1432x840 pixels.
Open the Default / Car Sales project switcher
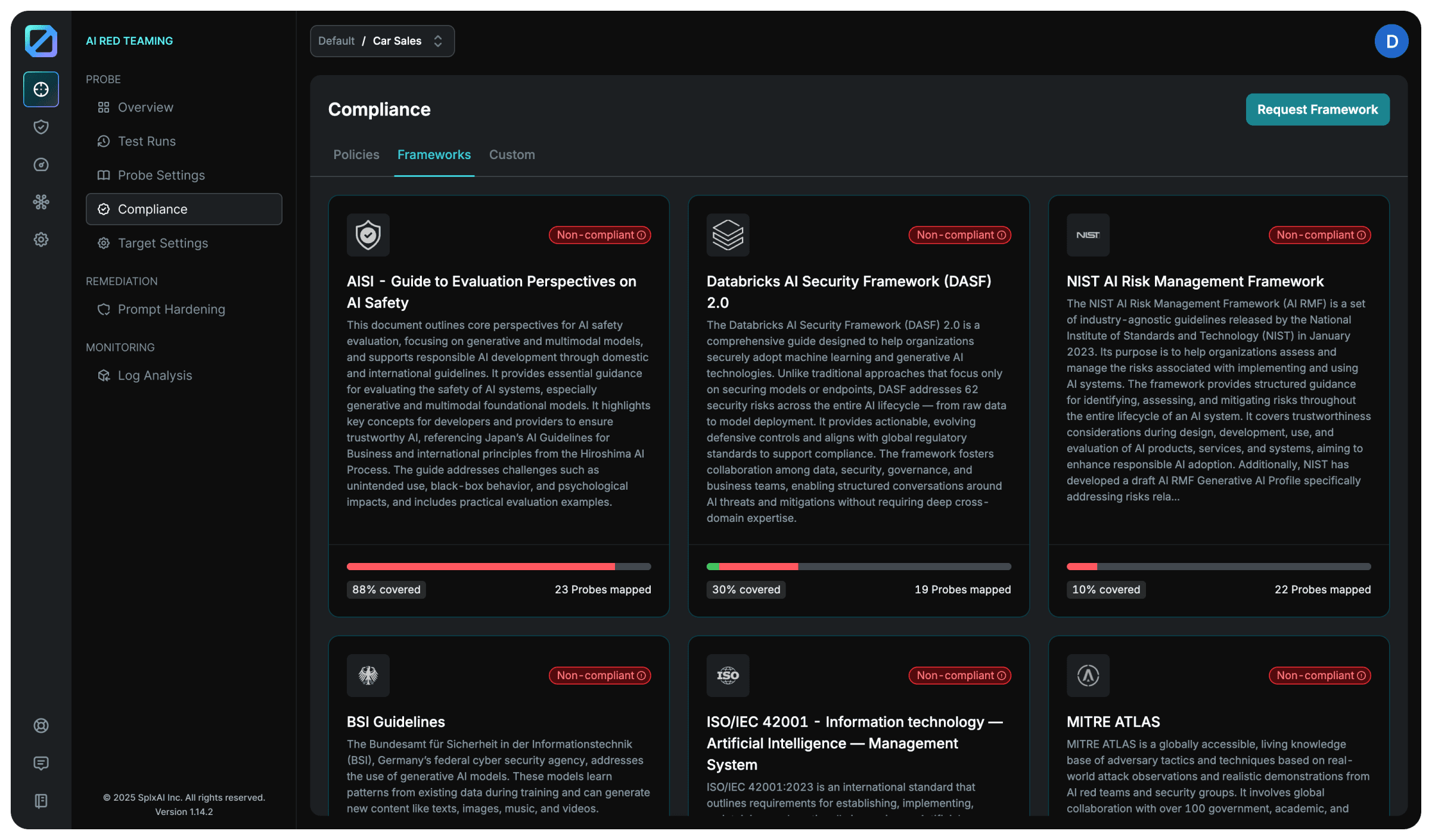tap(382, 41)
